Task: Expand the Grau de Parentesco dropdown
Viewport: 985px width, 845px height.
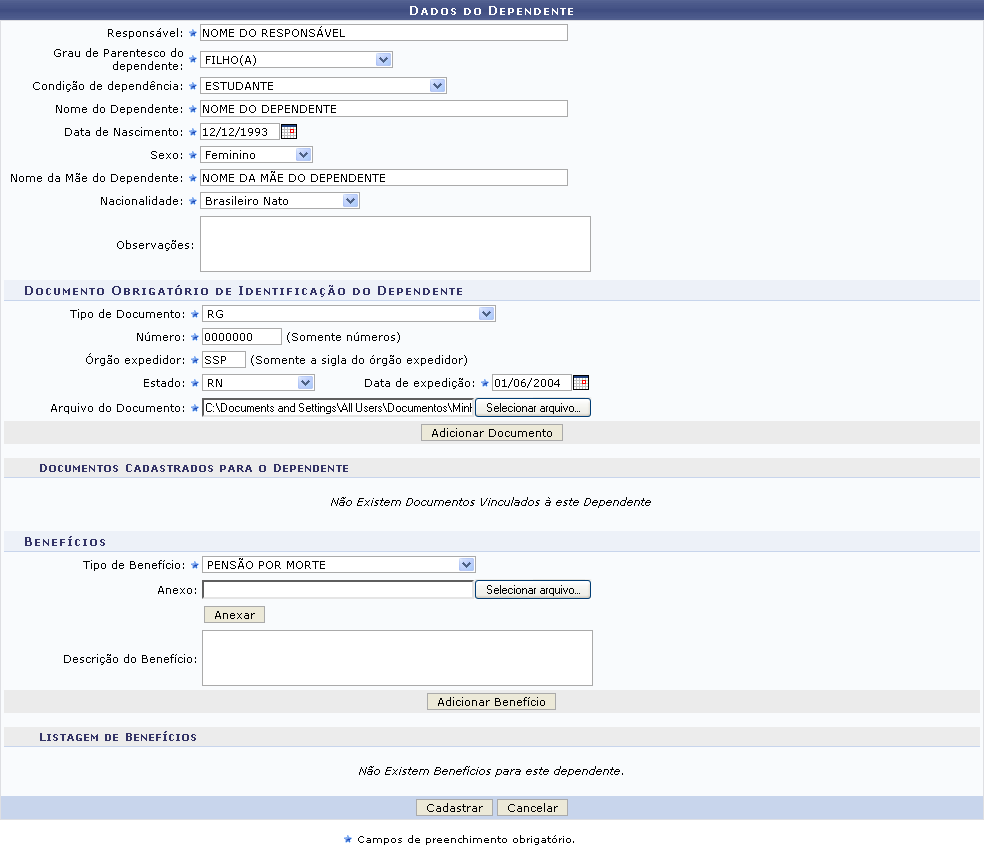Action: click(x=295, y=59)
